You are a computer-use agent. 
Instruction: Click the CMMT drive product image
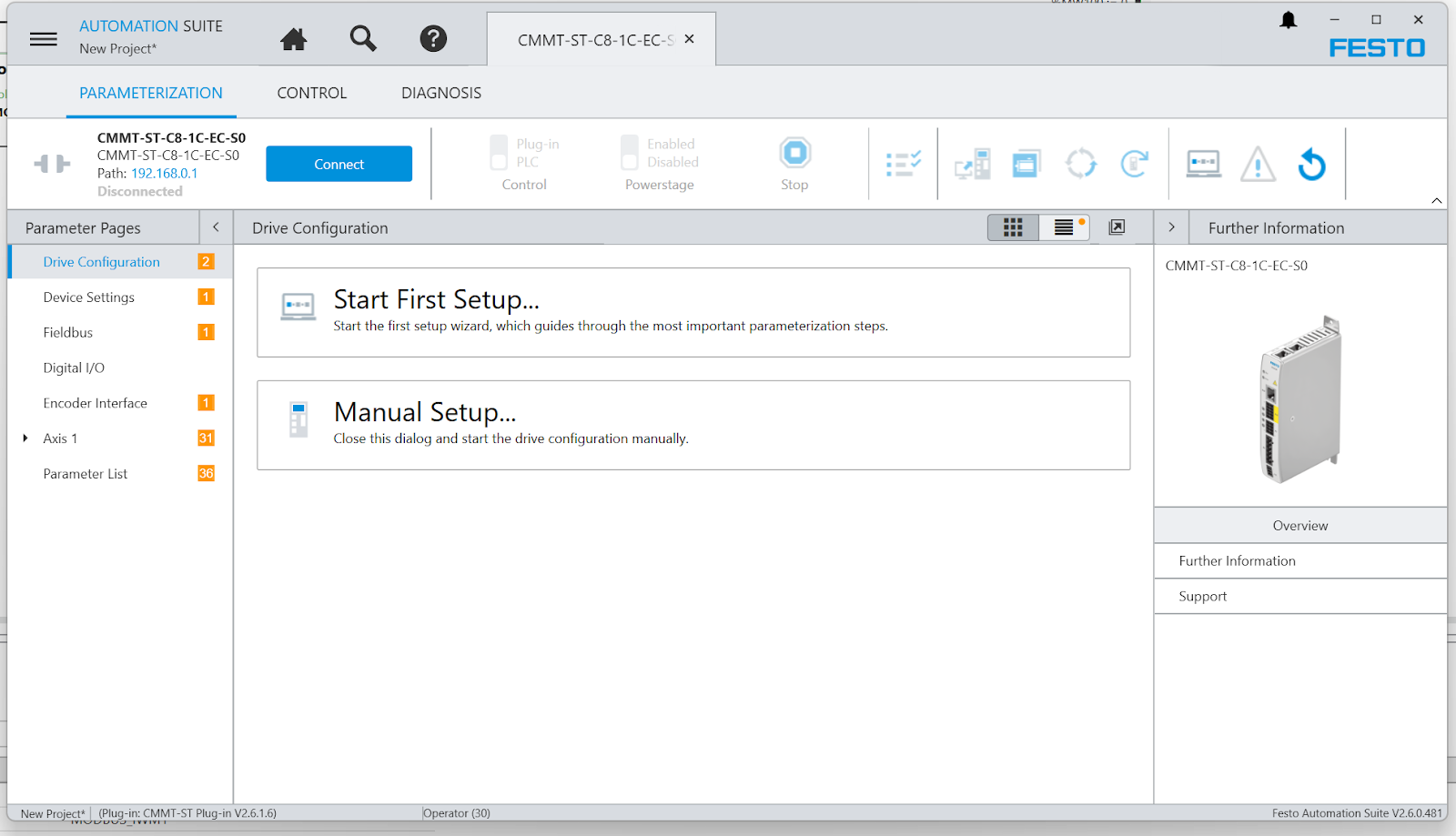(x=1300, y=398)
